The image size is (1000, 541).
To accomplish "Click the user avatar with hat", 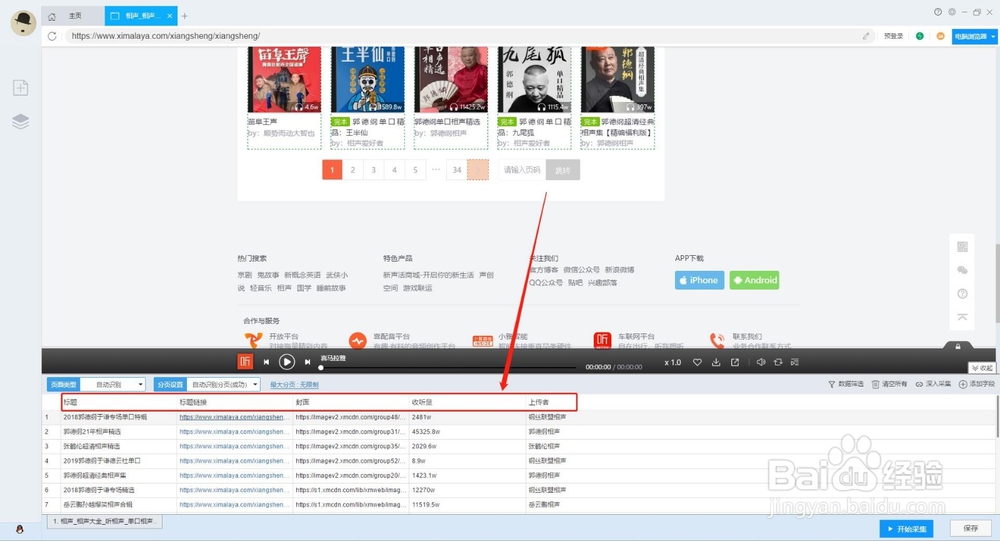I will (24, 23).
